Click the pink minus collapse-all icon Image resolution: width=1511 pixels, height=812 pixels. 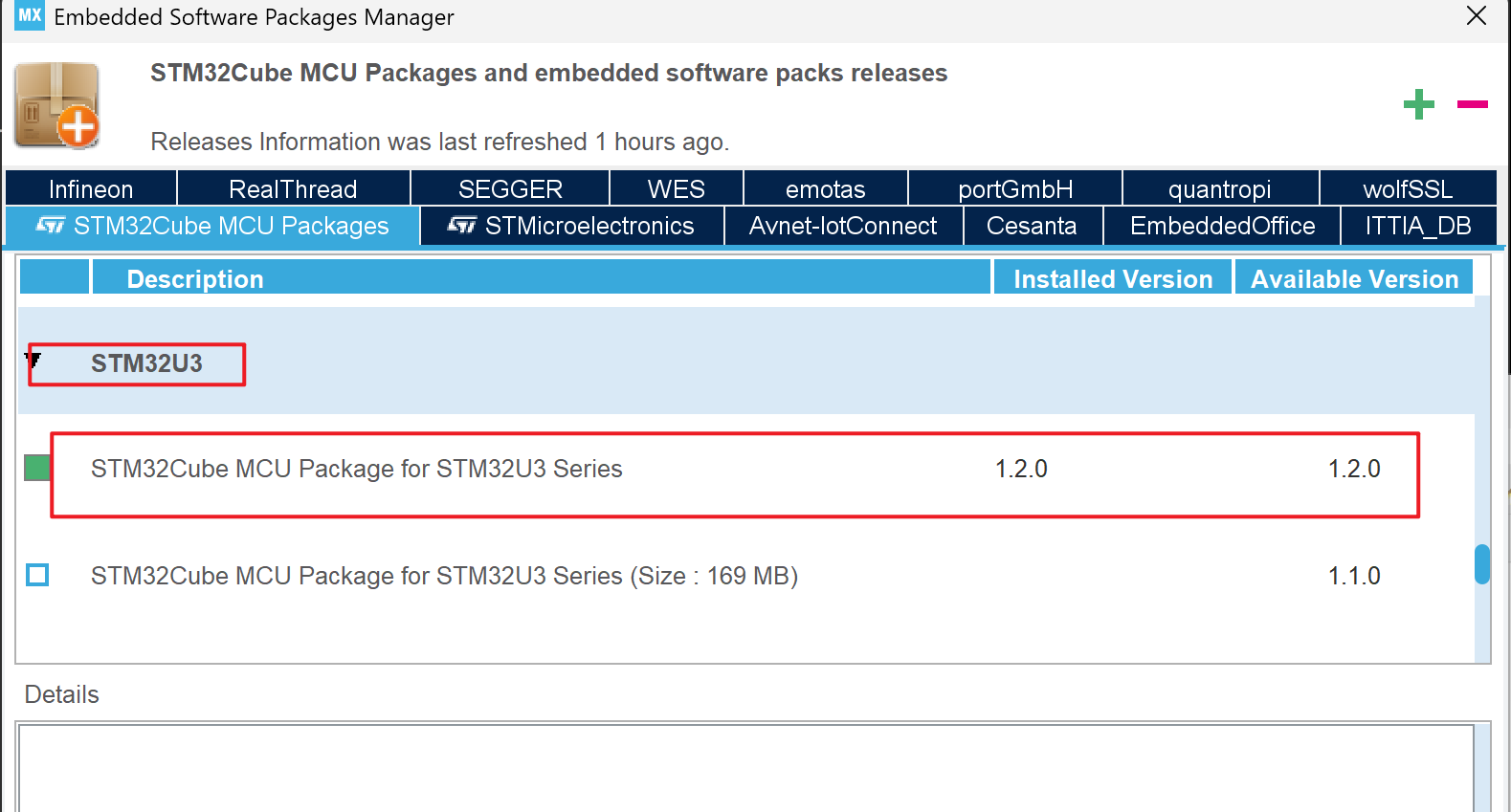[x=1473, y=104]
